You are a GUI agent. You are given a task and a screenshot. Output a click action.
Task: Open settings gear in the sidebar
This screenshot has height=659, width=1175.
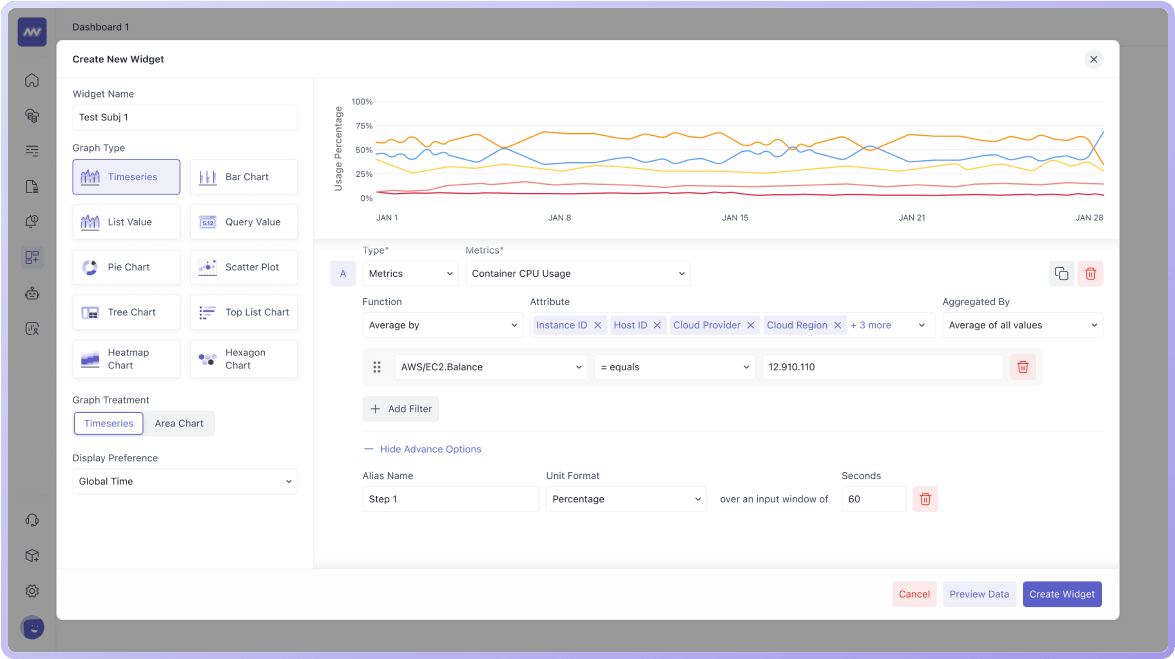click(x=31, y=591)
